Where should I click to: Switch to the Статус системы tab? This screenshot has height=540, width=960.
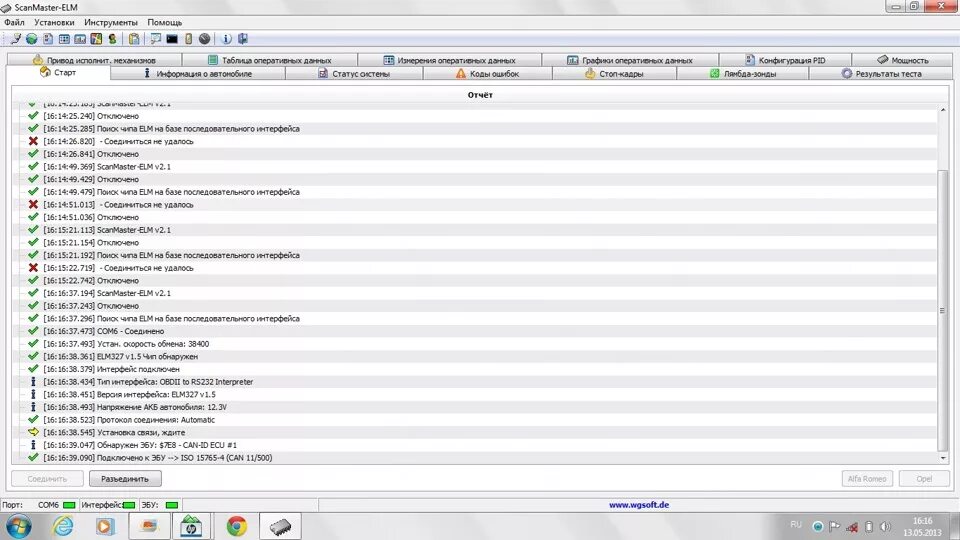click(354, 73)
